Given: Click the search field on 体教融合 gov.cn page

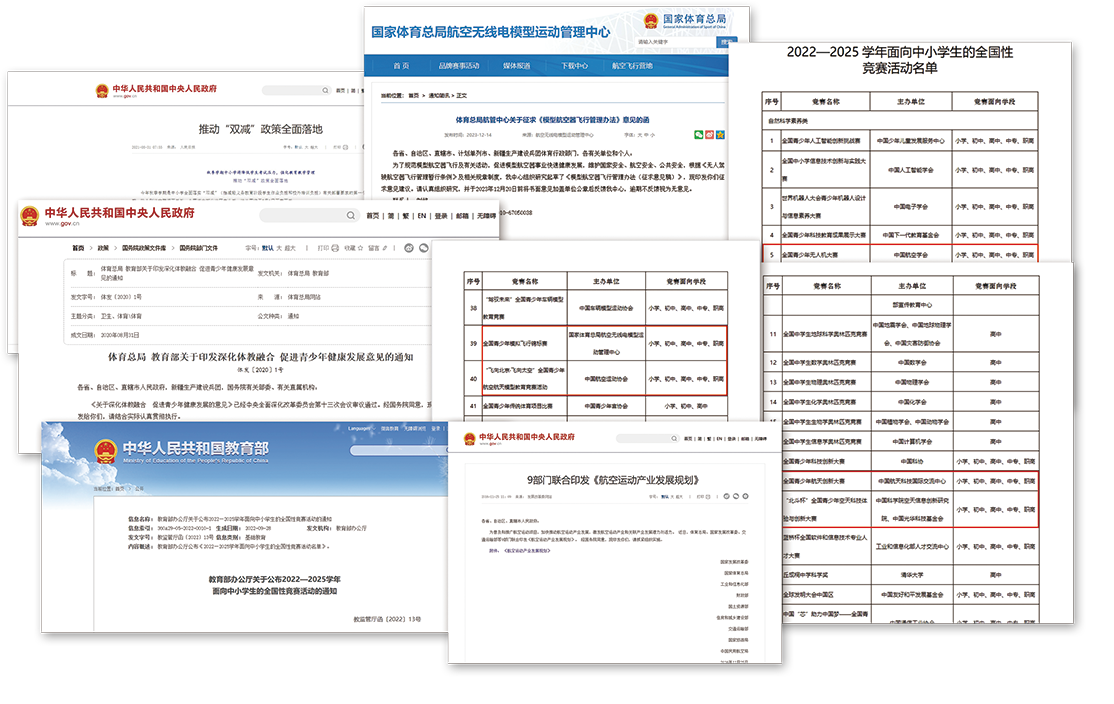Looking at the screenshot, I should (x=310, y=215).
